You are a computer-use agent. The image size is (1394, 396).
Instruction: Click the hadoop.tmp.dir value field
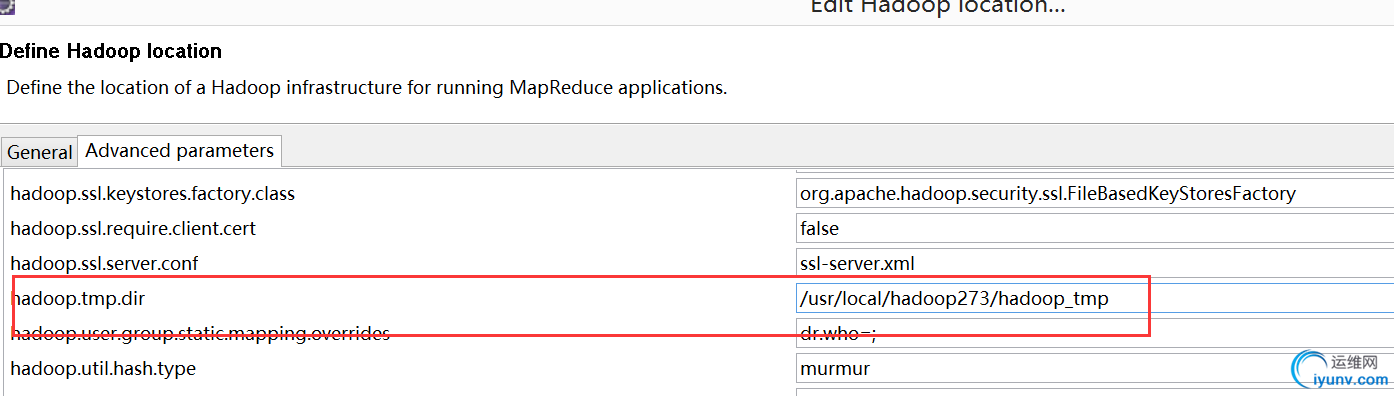pyautogui.click(x=1095, y=298)
